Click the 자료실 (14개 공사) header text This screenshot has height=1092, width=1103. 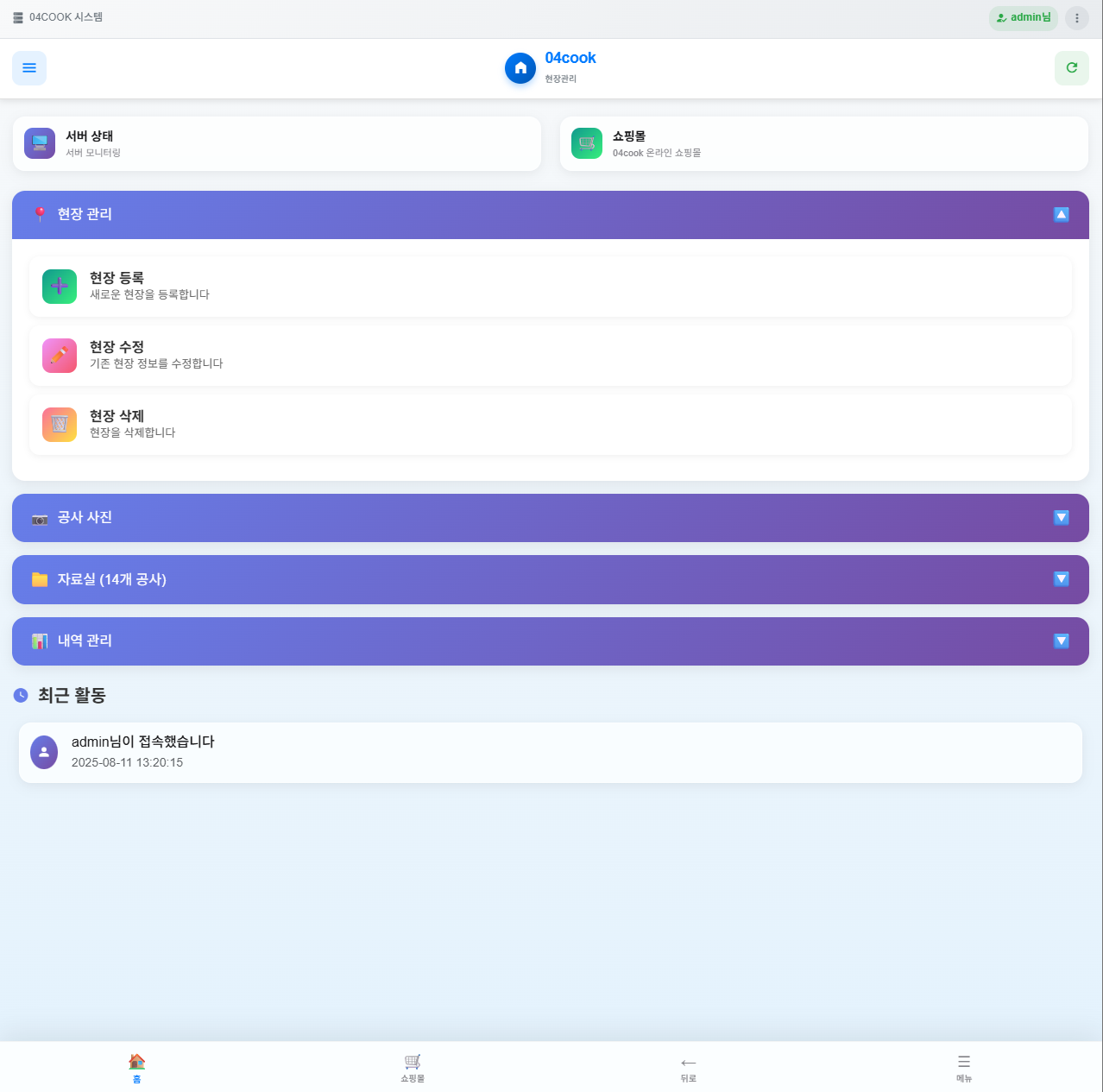tap(111, 579)
